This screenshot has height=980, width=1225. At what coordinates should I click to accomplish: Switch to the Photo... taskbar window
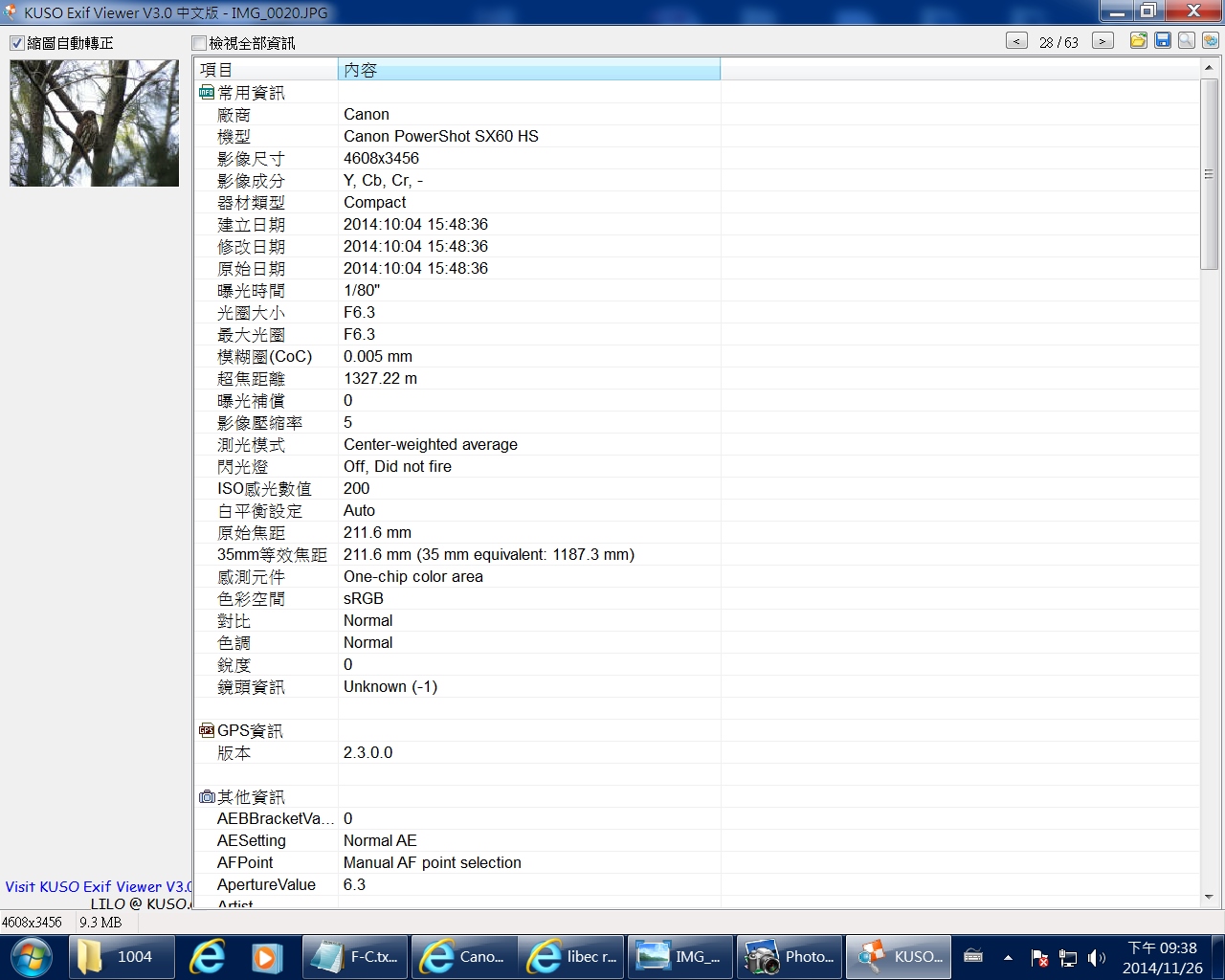tap(789, 957)
